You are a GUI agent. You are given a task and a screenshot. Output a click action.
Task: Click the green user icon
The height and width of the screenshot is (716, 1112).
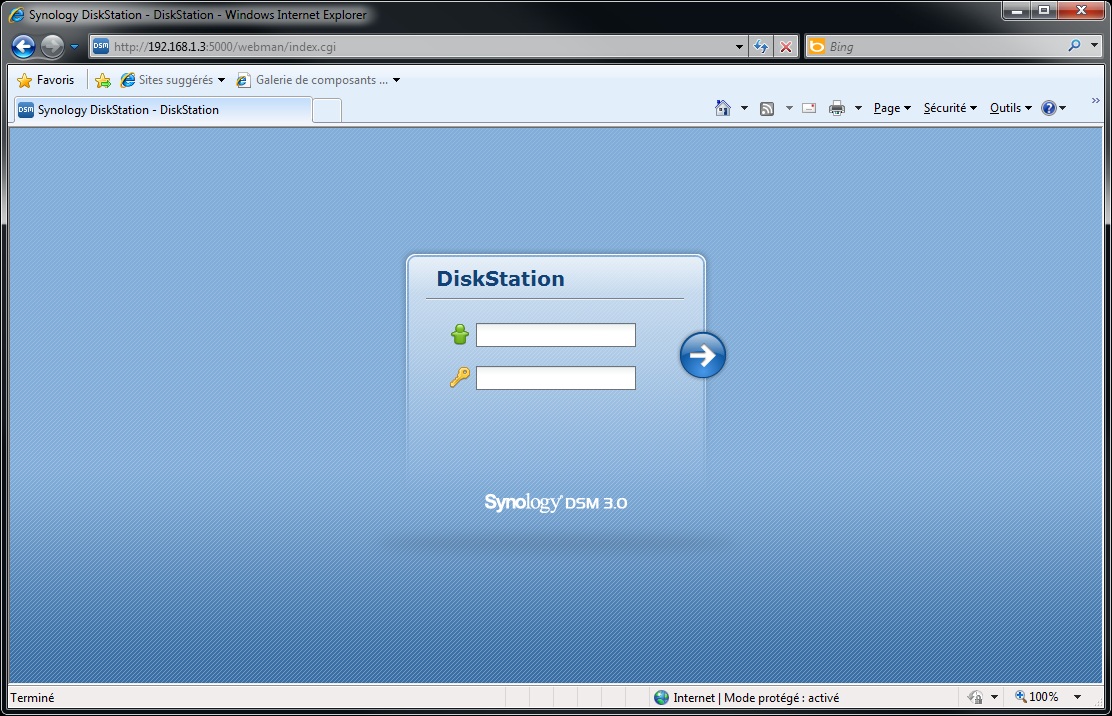460,335
